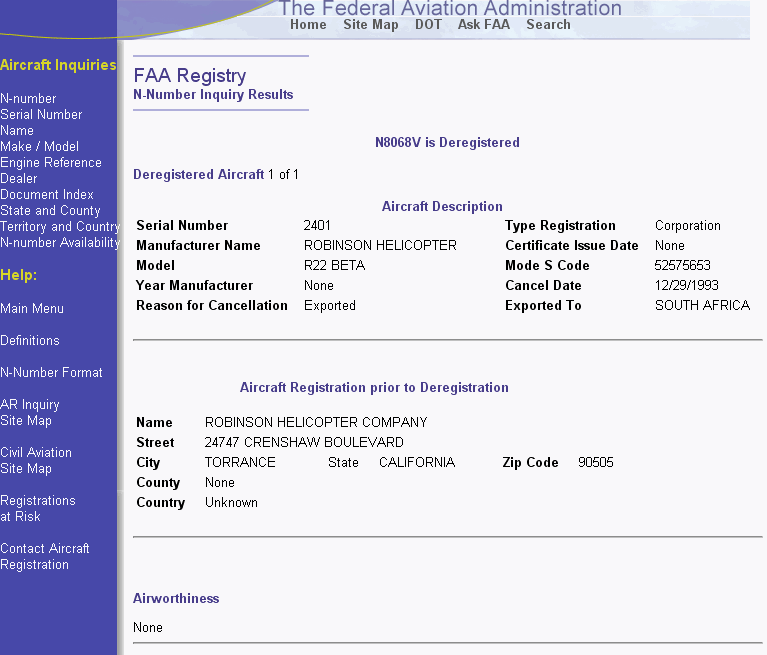Open the N-number inquiry link
The width and height of the screenshot is (767, 655).
[28, 99]
